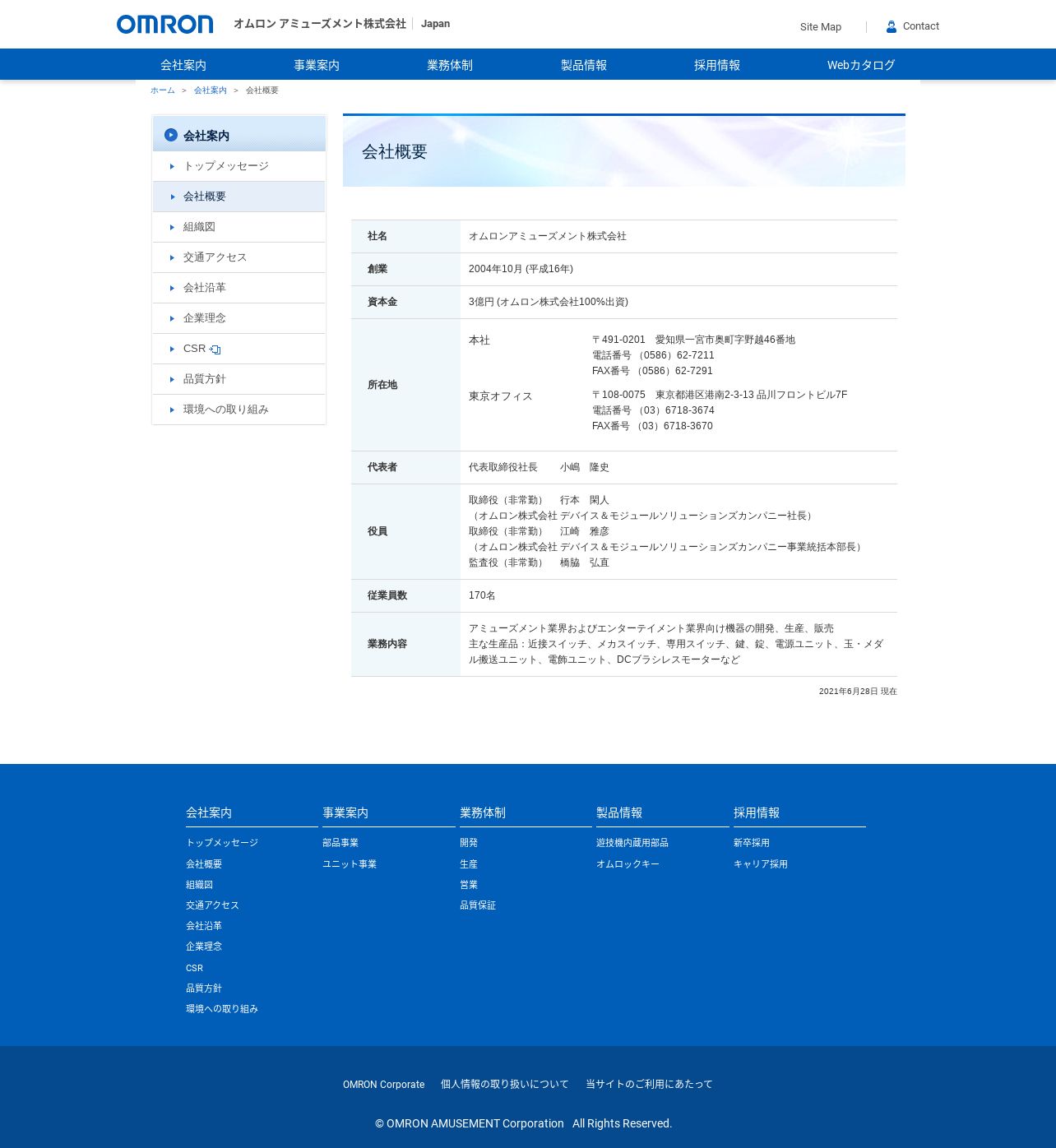The height and width of the screenshot is (1148, 1056).
Task: Open 製品情報 in the top navigation bar
Action: tap(584, 65)
